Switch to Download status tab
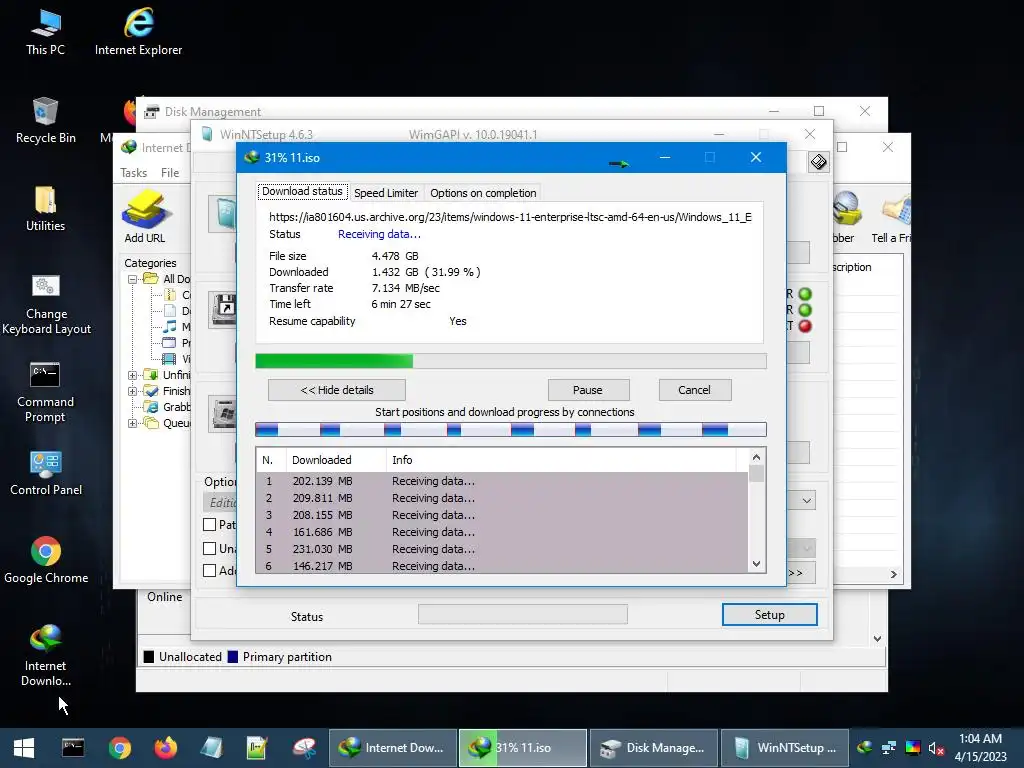Image resolution: width=1024 pixels, height=768 pixels. (x=302, y=191)
